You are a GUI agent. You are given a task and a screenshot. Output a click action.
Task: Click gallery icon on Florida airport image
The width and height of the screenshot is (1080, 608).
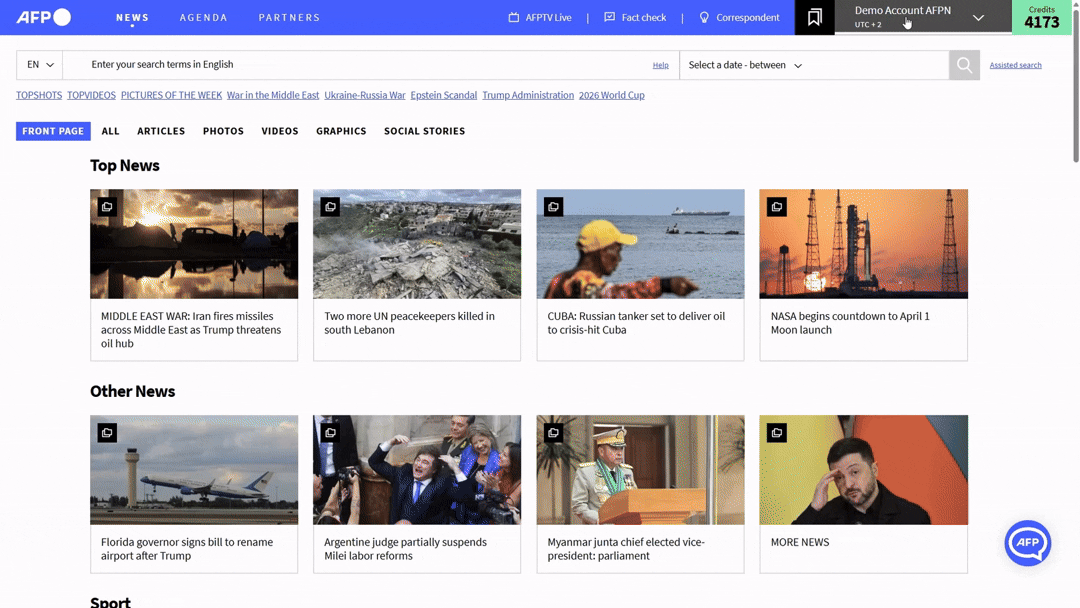click(107, 432)
